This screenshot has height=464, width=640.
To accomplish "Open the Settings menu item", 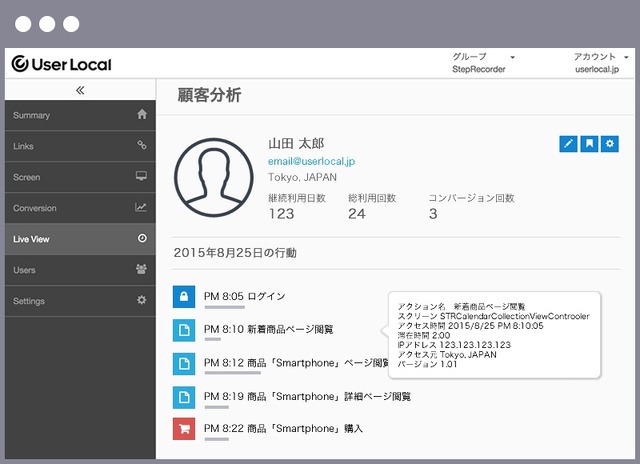I will [x=80, y=301].
